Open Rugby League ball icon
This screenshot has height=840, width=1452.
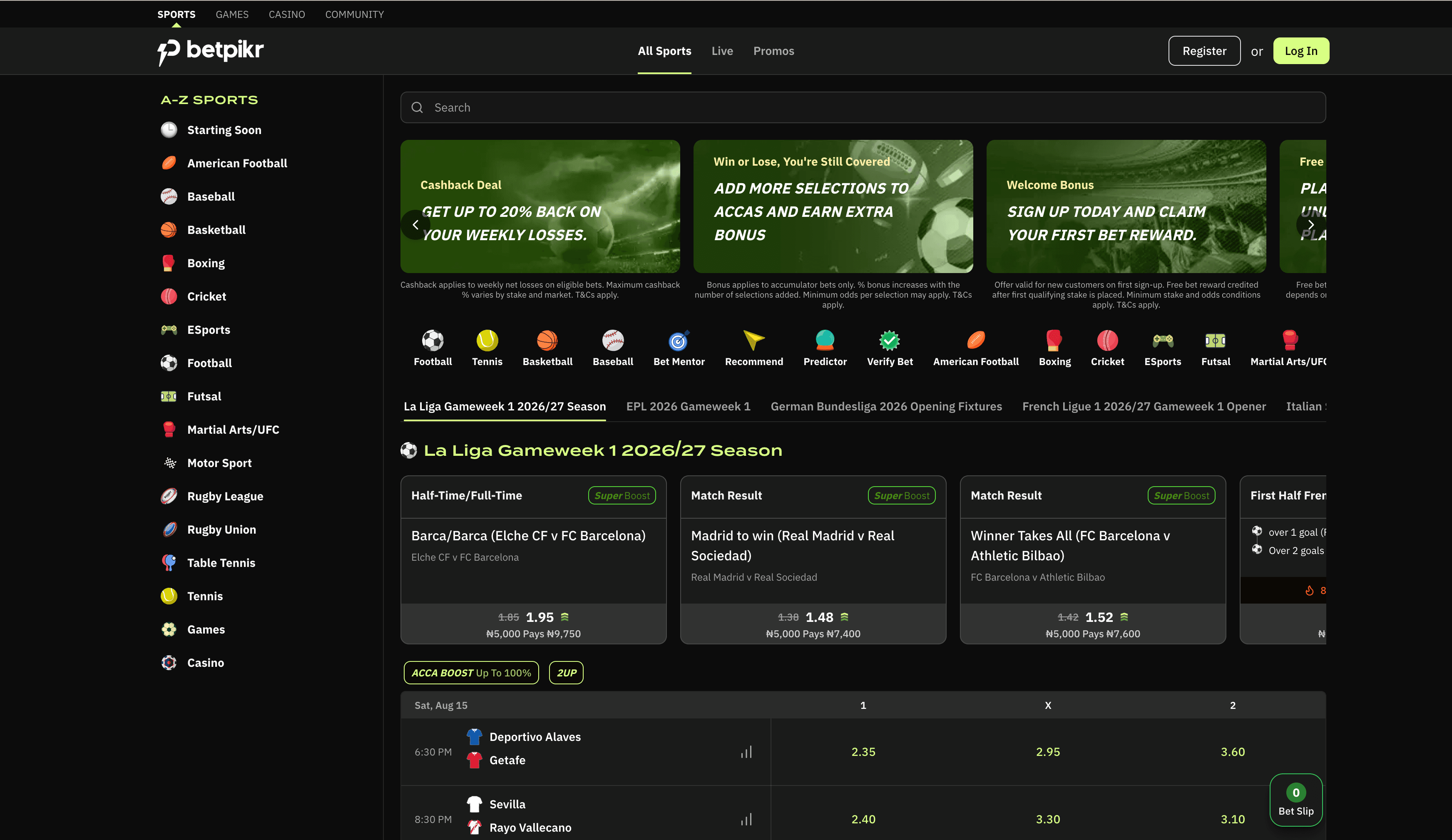pos(169,496)
